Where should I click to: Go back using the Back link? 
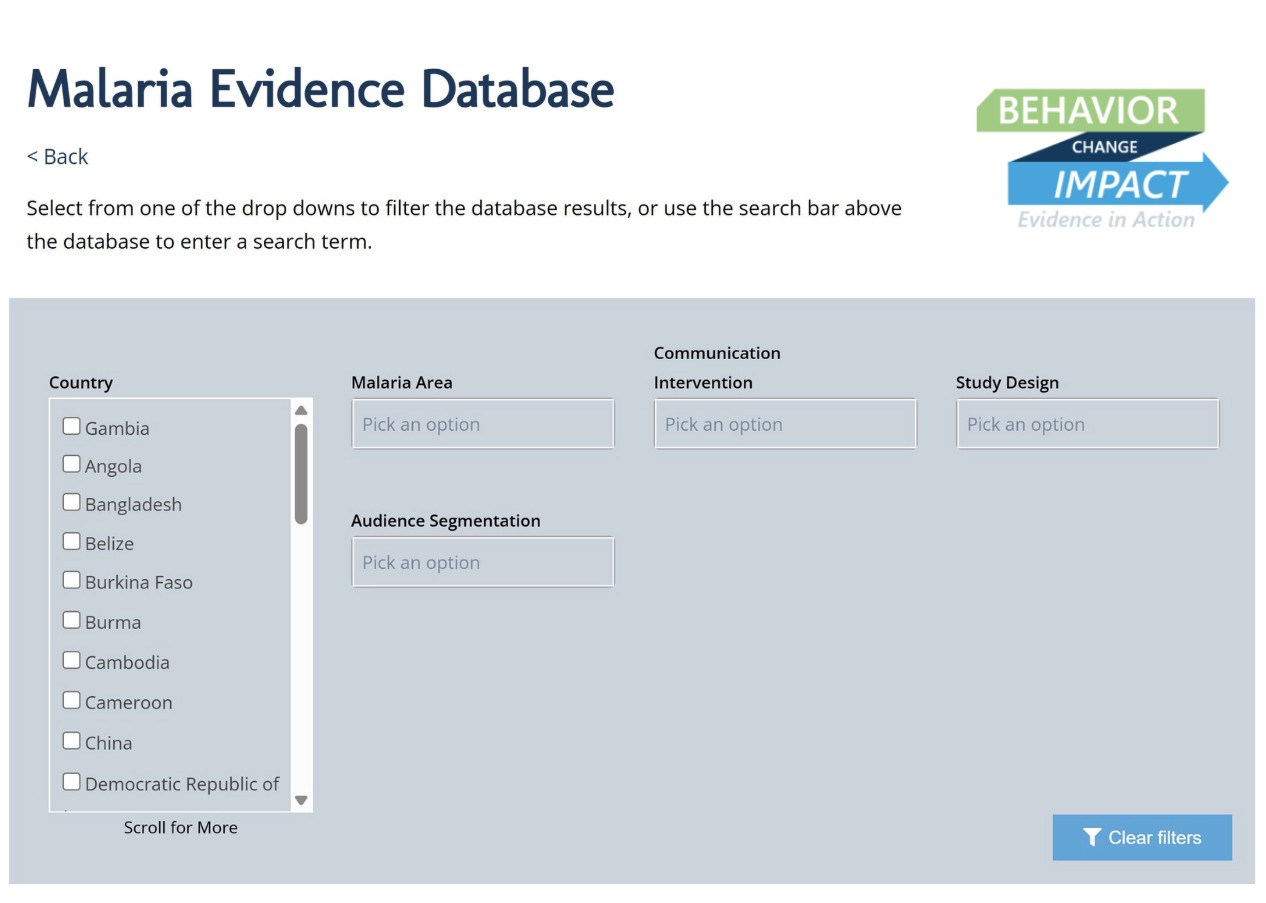(x=58, y=157)
